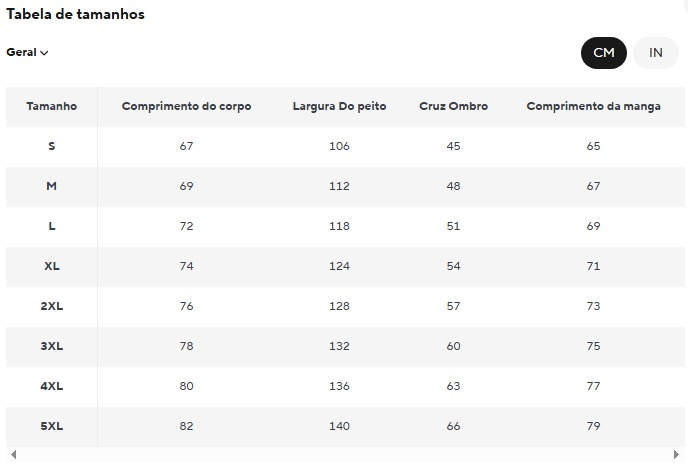Click the Cruz Ombro column header
The width and height of the screenshot is (688, 464).
click(453, 106)
